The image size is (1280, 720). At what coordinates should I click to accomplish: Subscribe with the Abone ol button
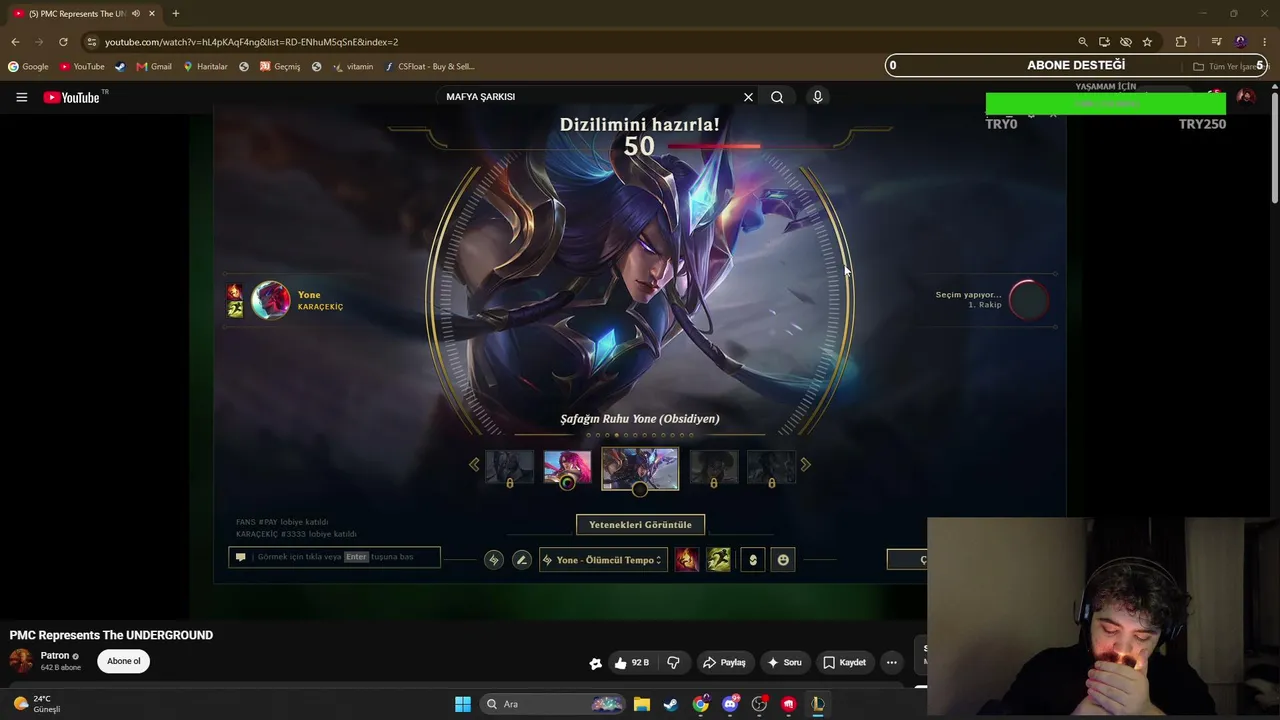click(124, 661)
